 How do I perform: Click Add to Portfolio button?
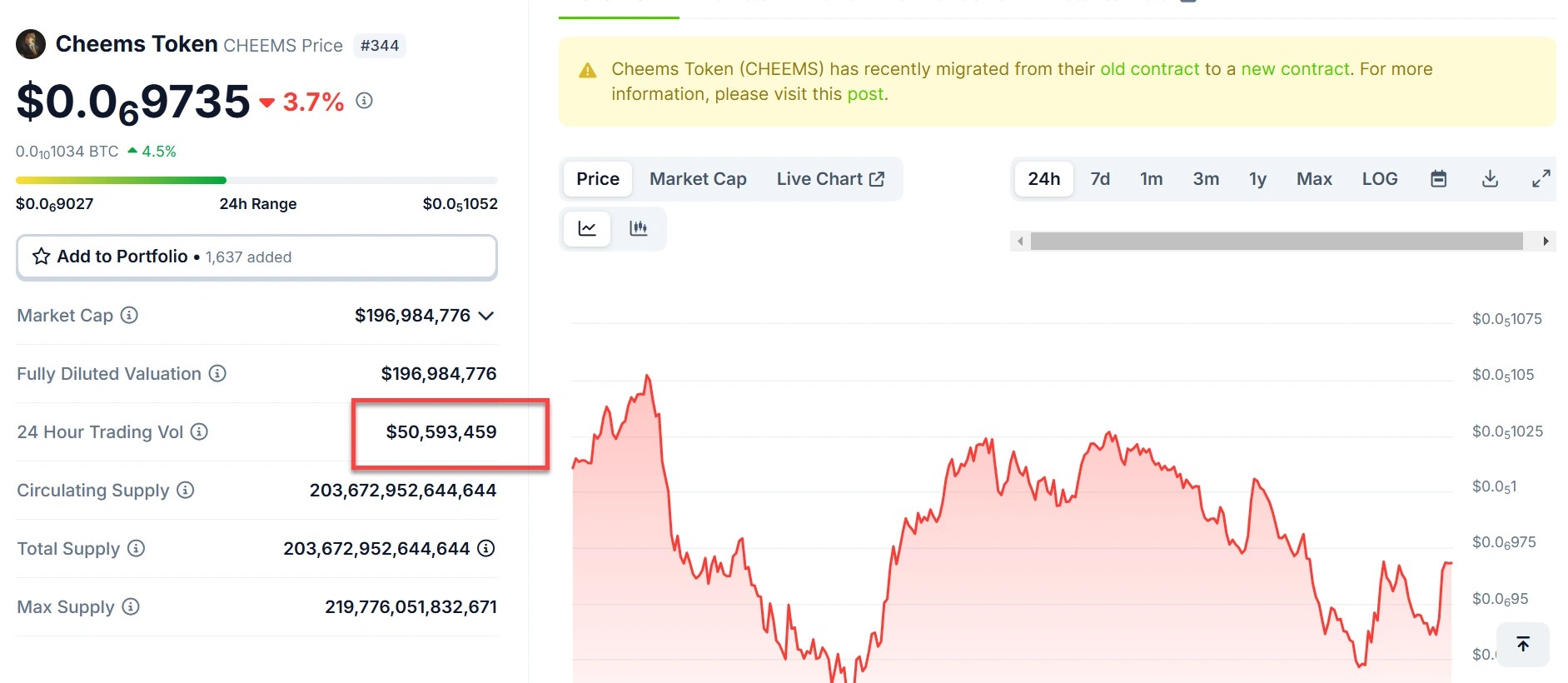(x=256, y=257)
